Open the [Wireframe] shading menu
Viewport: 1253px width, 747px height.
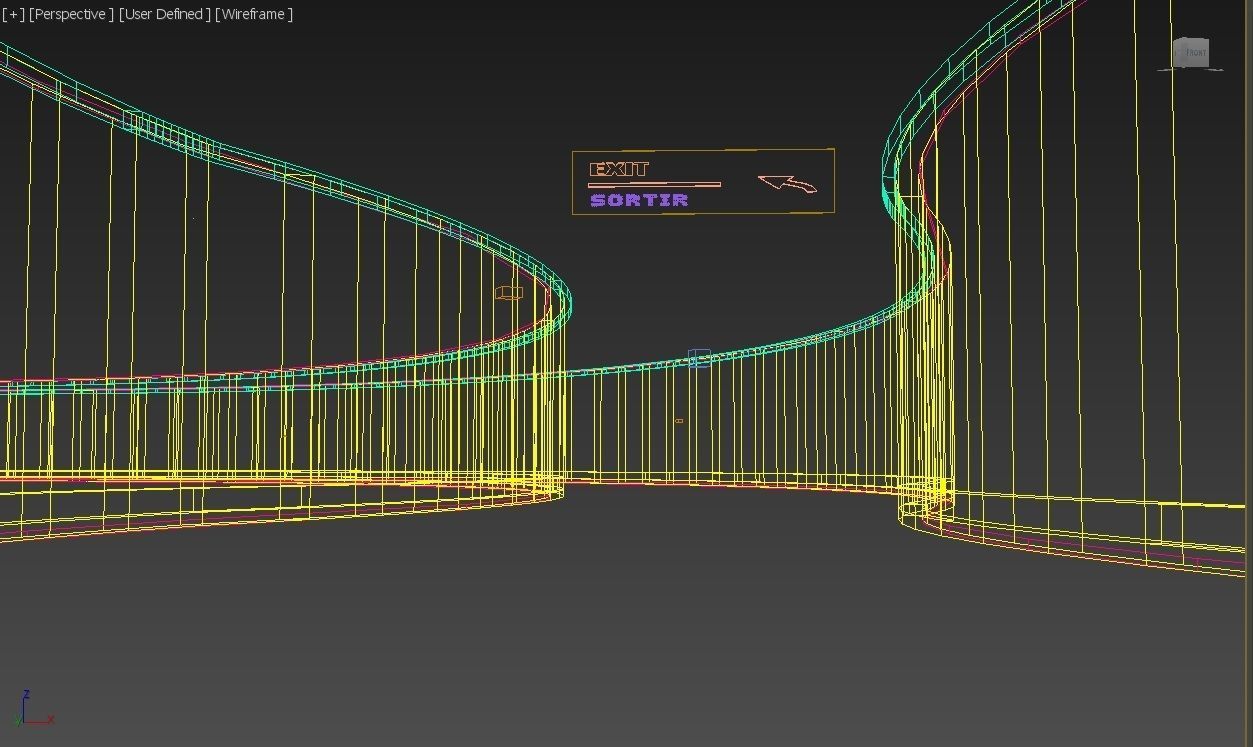click(x=254, y=14)
